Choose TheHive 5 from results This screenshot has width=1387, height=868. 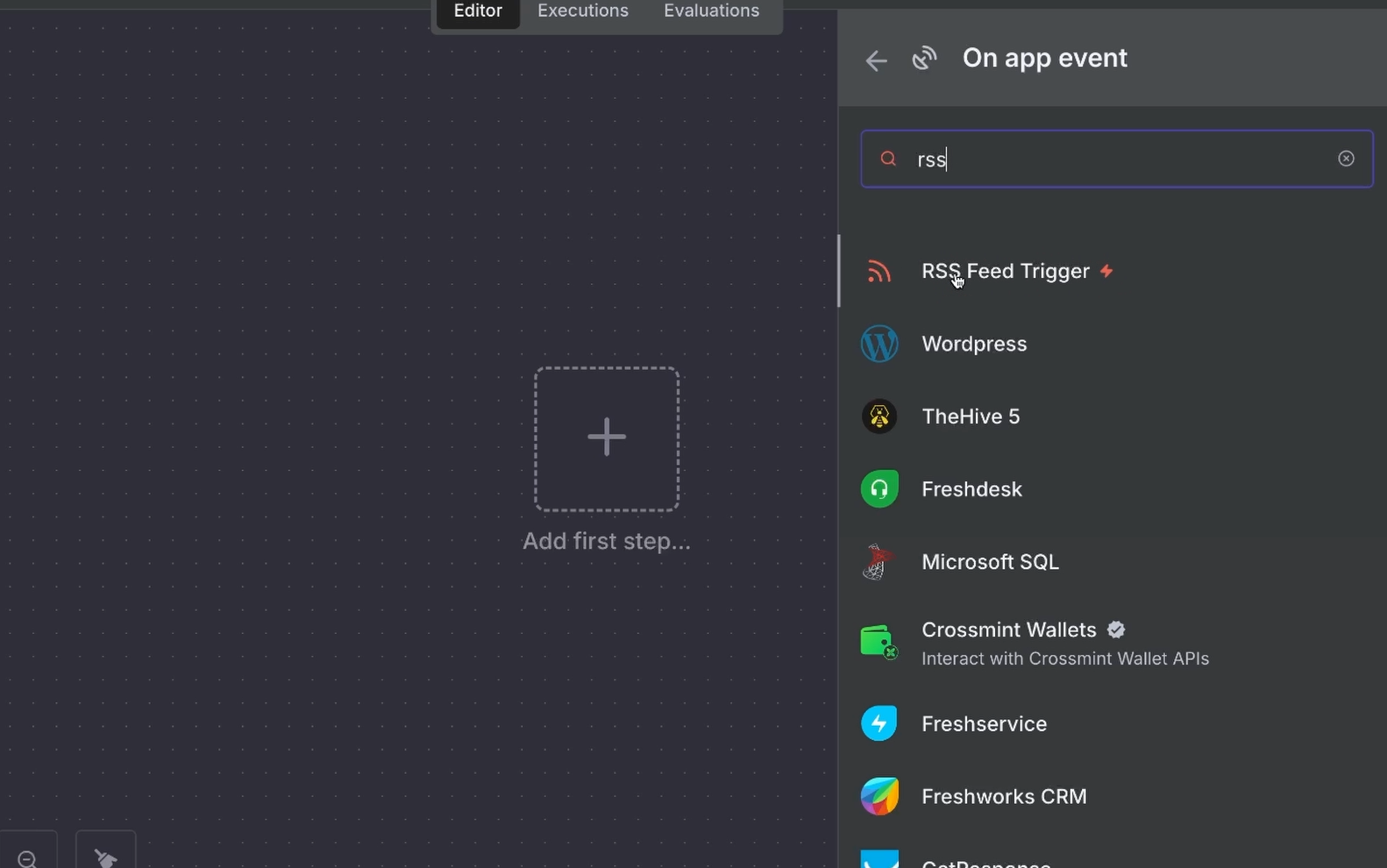click(1113, 416)
